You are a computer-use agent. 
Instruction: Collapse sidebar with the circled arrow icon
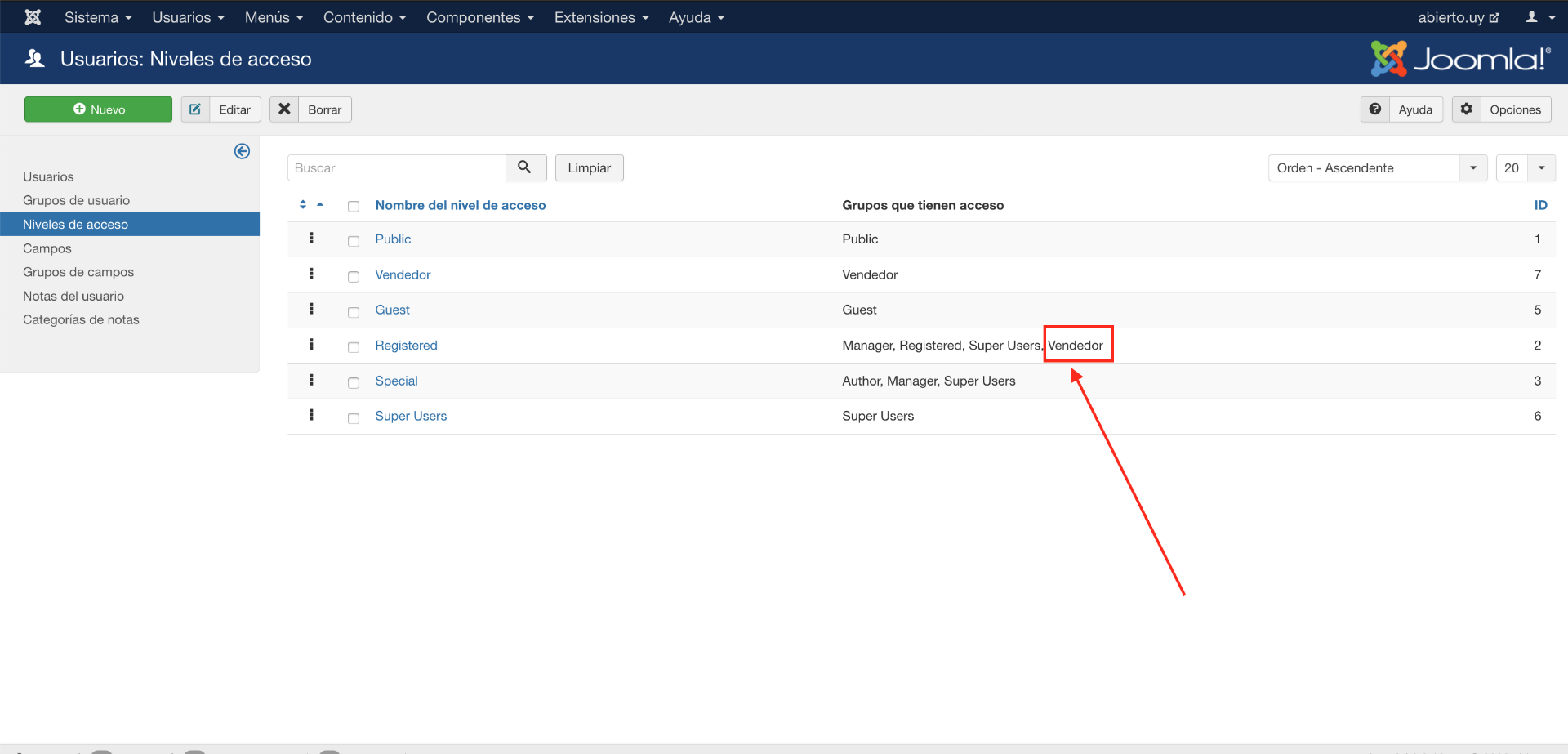click(242, 151)
